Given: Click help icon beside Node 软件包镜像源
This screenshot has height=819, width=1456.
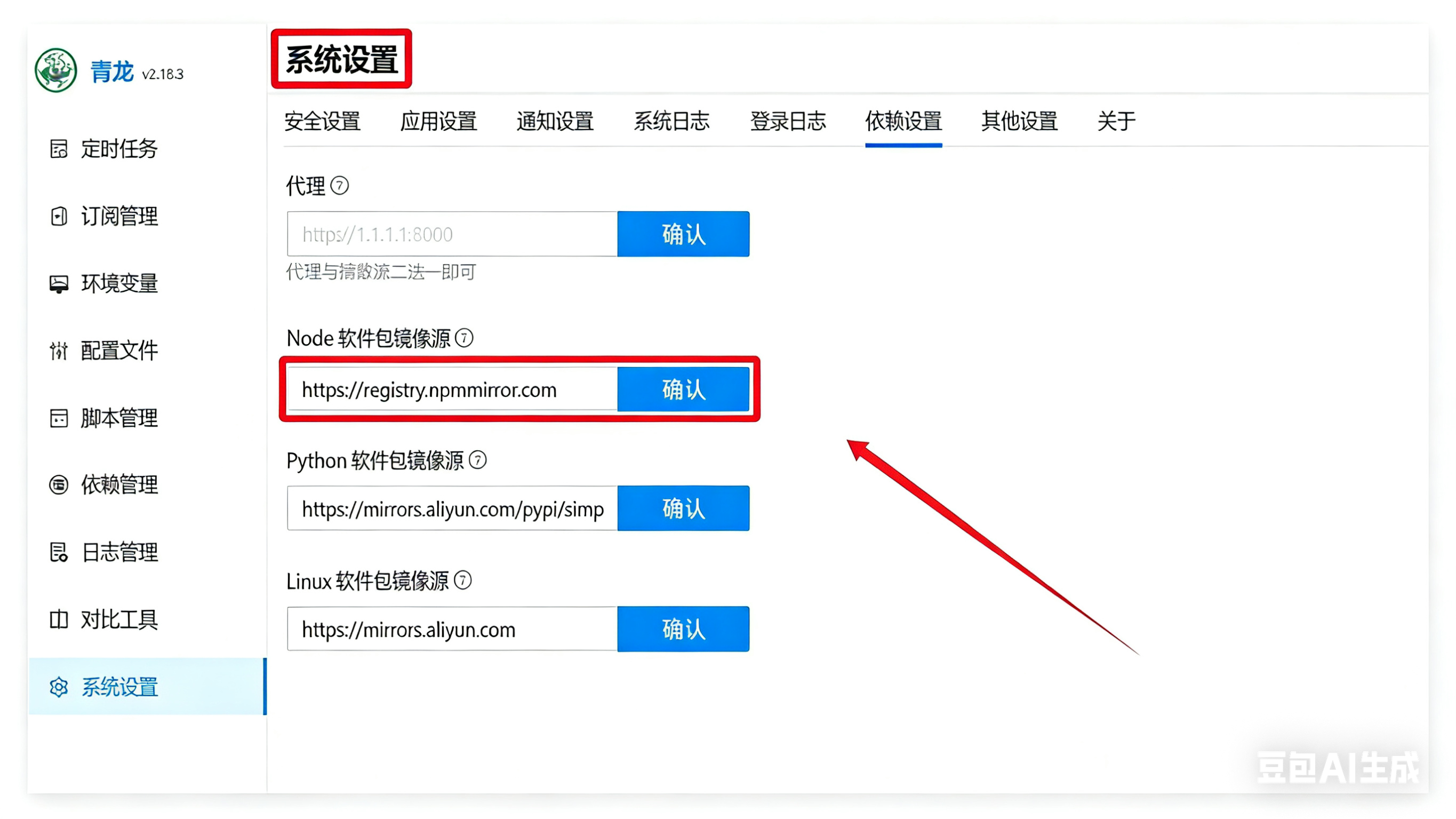Looking at the screenshot, I should click(464, 338).
